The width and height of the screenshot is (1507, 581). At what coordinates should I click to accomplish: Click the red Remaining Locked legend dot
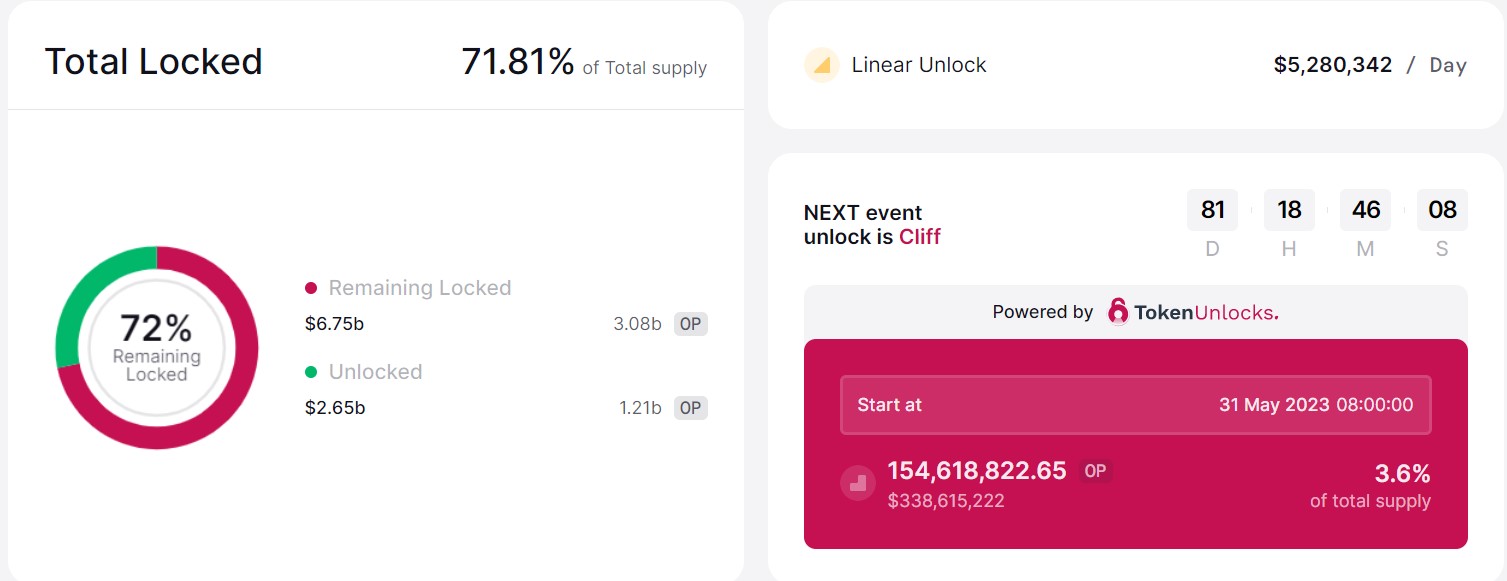(x=311, y=288)
